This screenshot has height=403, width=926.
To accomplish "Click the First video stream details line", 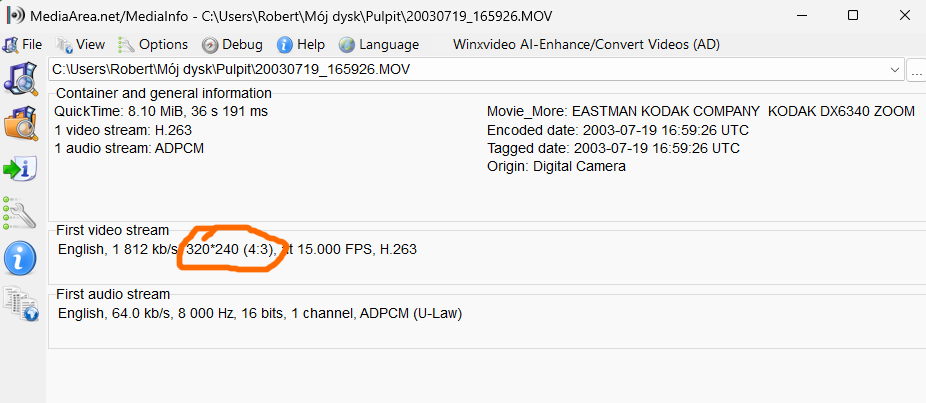I will 237,249.
